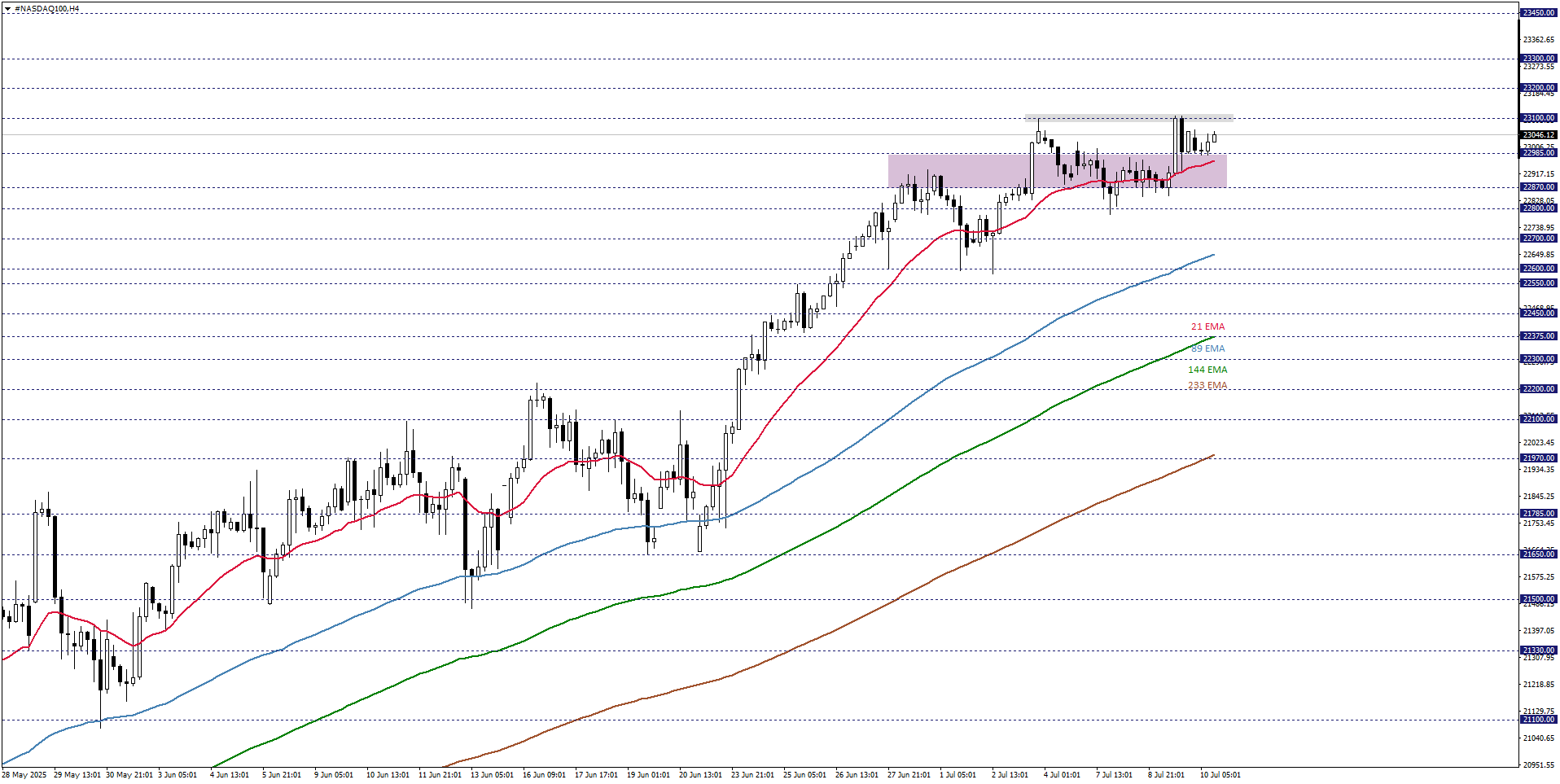The height and width of the screenshot is (784, 1560).
Task: Click the 4 Jul 01:01 time label
Action: (1062, 775)
